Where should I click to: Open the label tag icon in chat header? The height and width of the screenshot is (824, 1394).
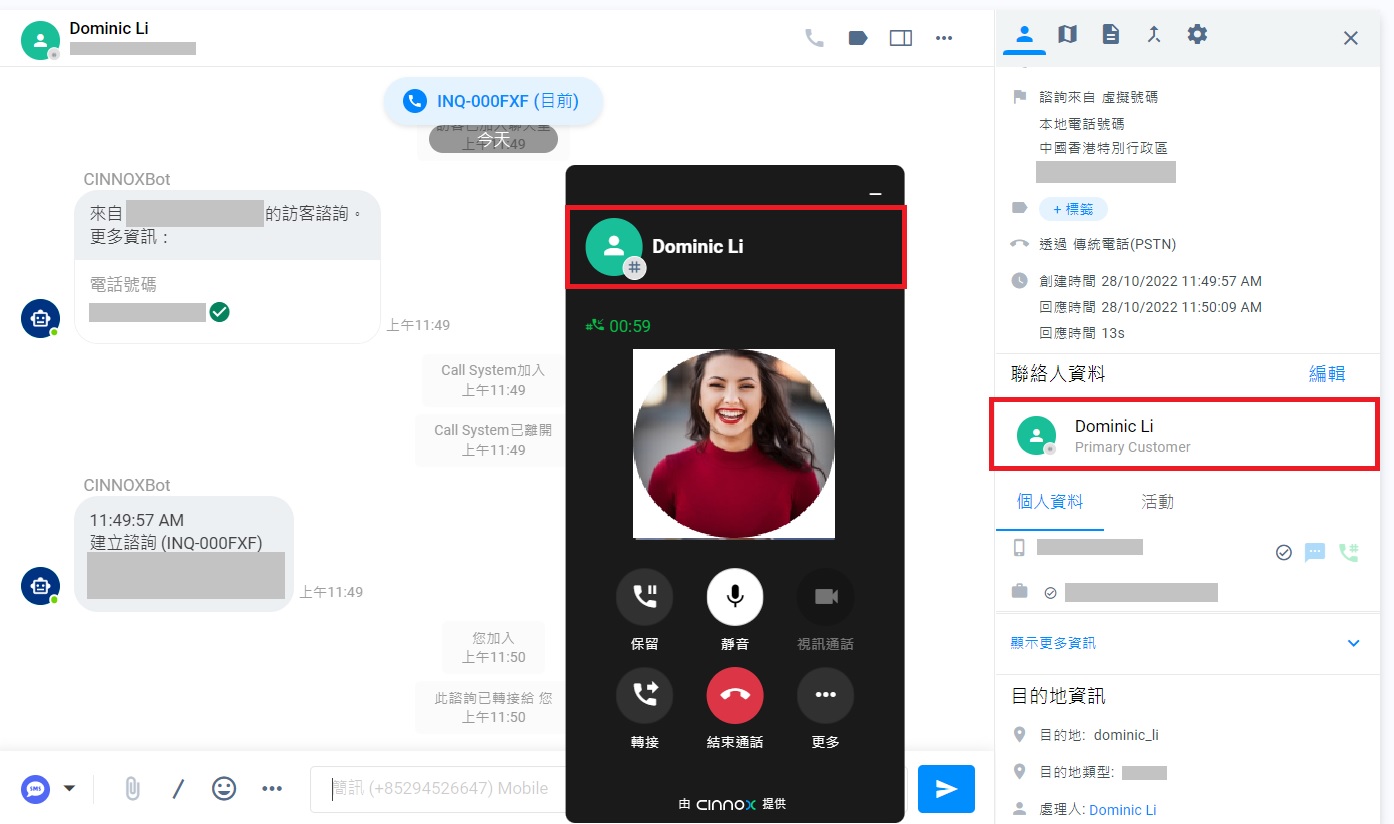(858, 38)
